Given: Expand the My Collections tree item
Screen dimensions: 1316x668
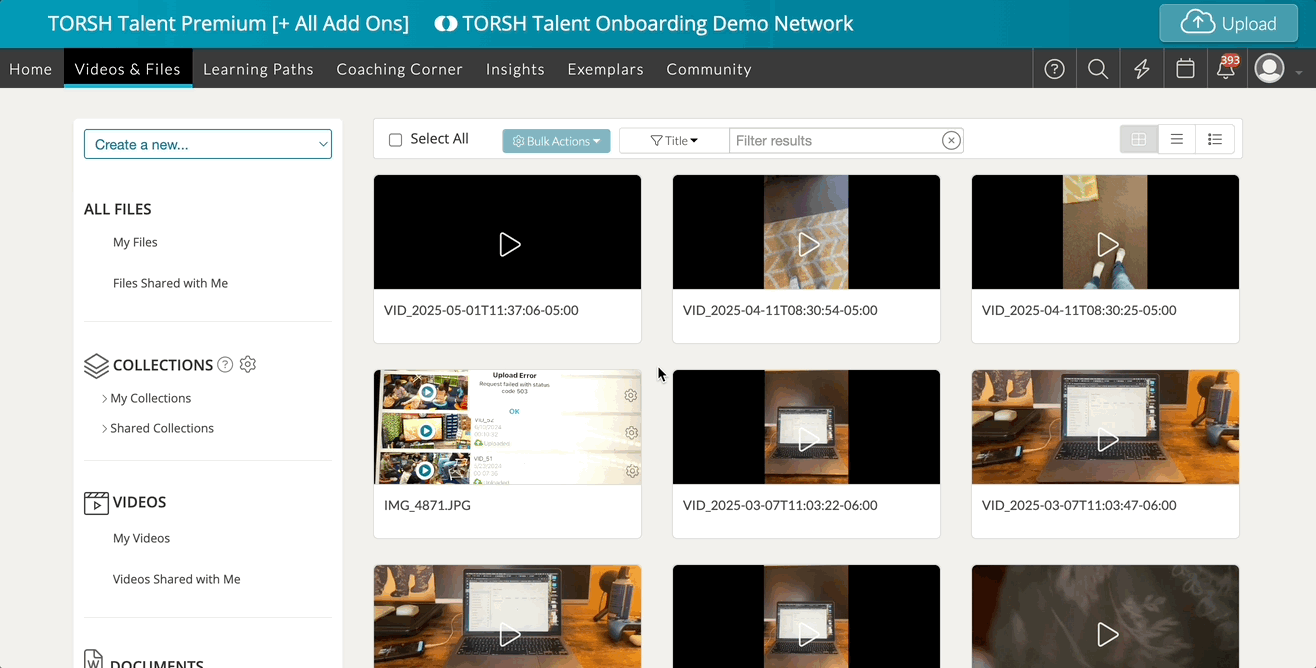Looking at the screenshot, I should tap(105, 398).
